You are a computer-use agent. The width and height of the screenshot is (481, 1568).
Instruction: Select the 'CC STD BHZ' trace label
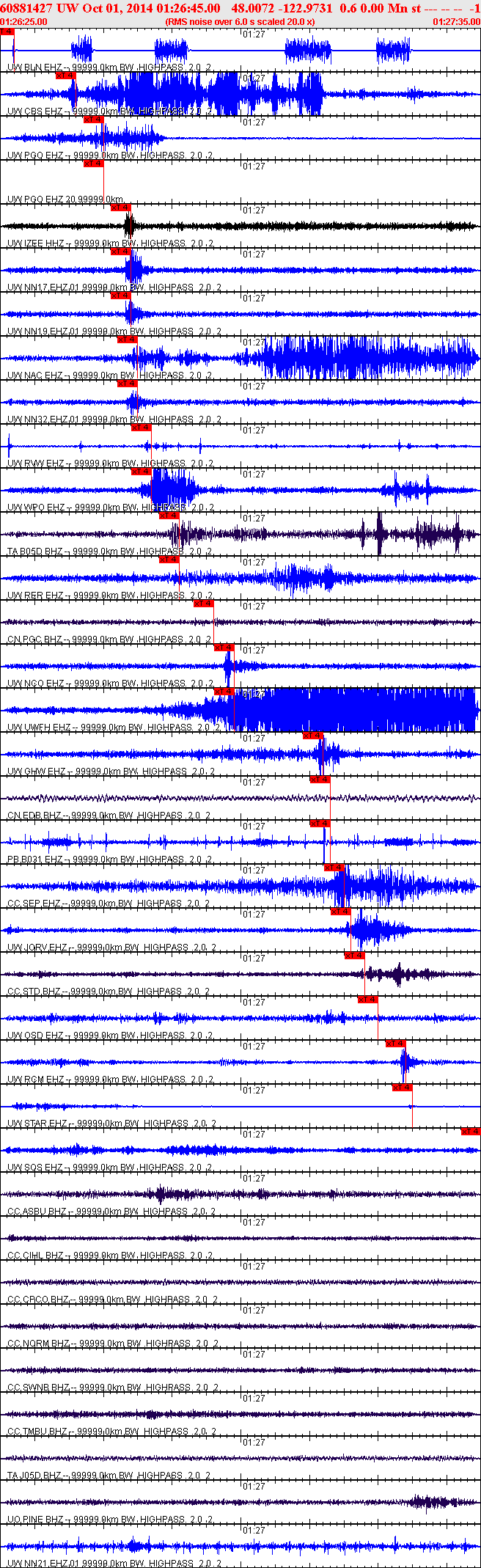[x=34, y=992]
